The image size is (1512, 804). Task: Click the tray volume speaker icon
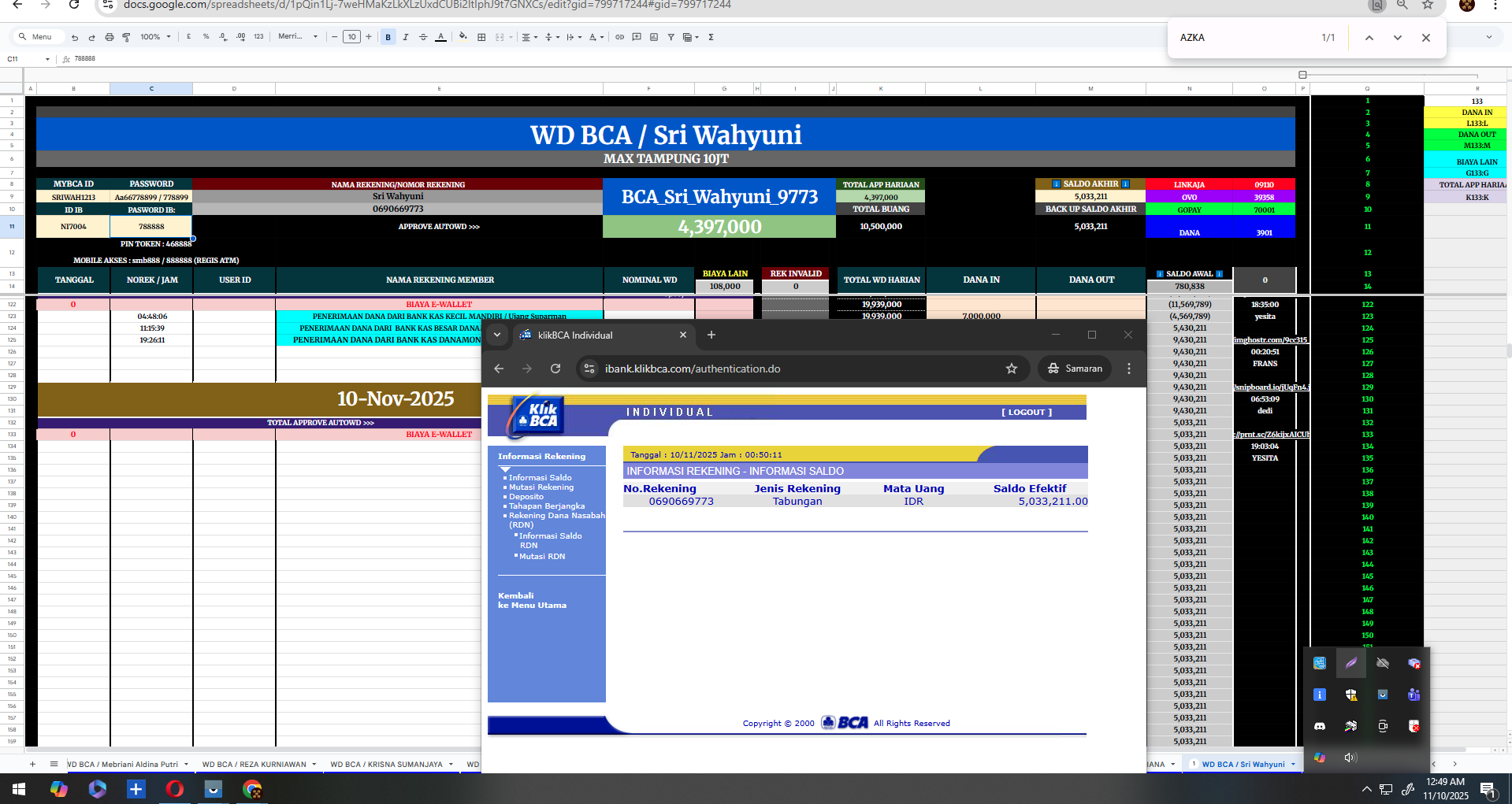1350,758
